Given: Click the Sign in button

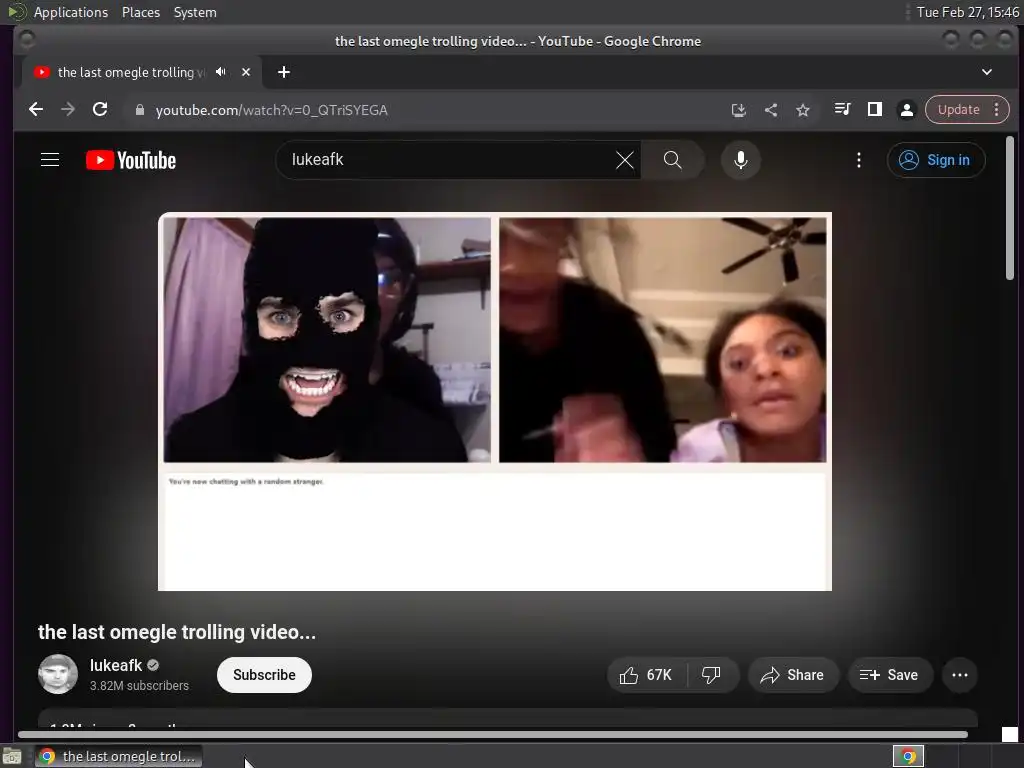Looking at the screenshot, I should point(936,160).
